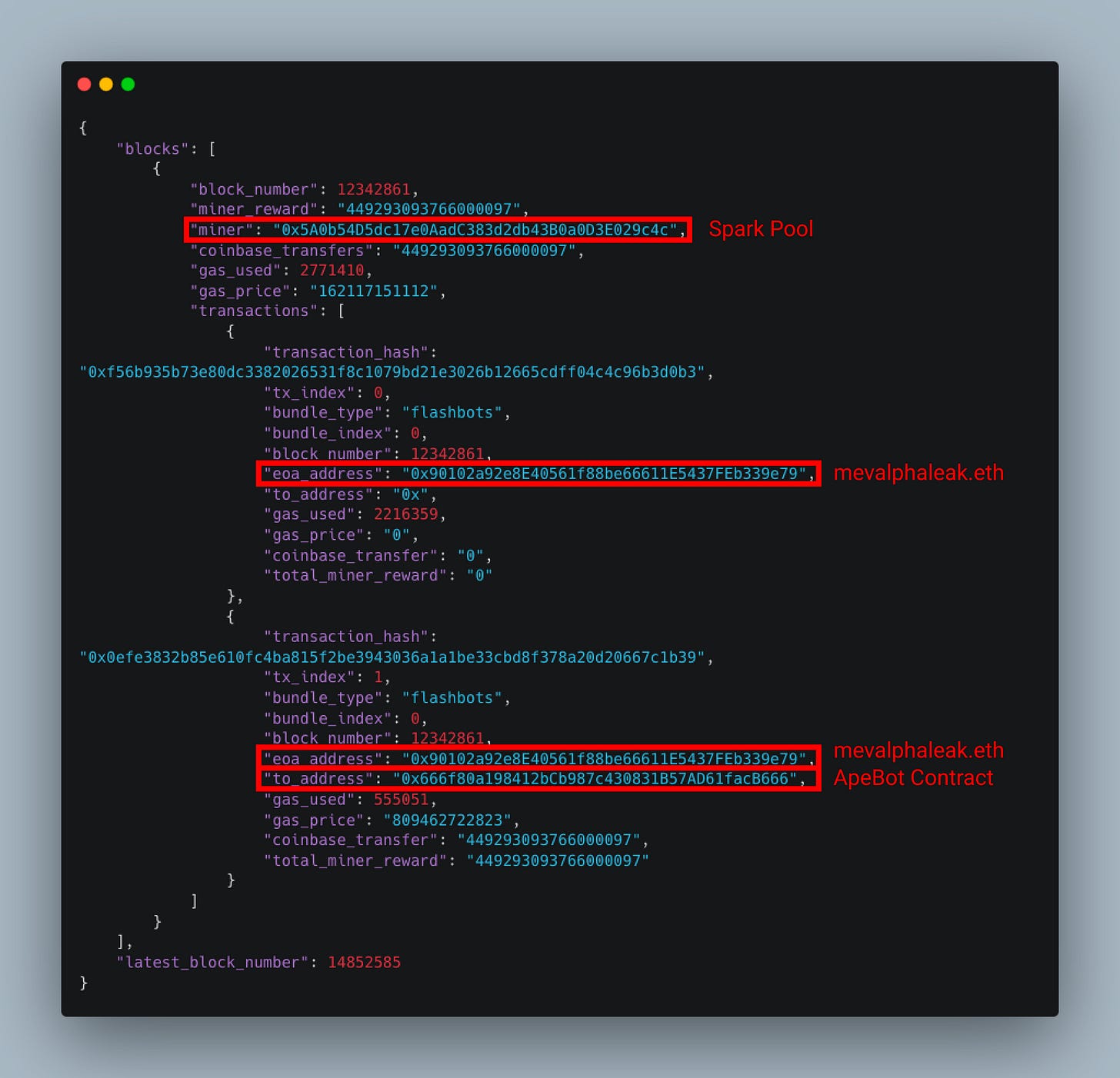The width and height of the screenshot is (1120, 1078).
Task: Select the bundle_type flashbots value
Action: [x=455, y=413]
